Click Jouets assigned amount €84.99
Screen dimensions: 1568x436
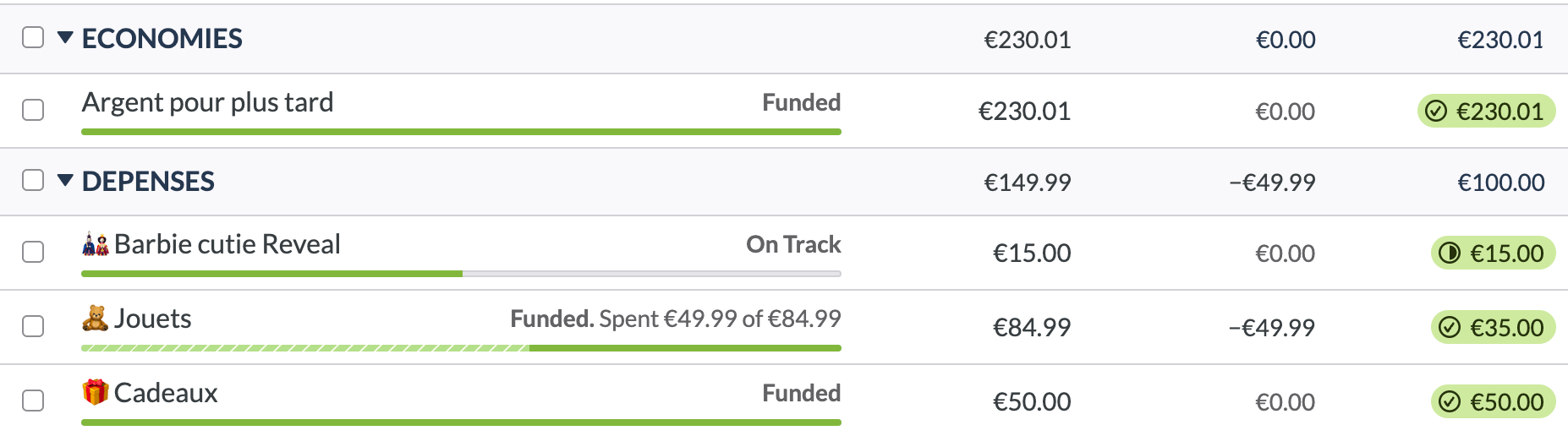pyautogui.click(x=1032, y=328)
